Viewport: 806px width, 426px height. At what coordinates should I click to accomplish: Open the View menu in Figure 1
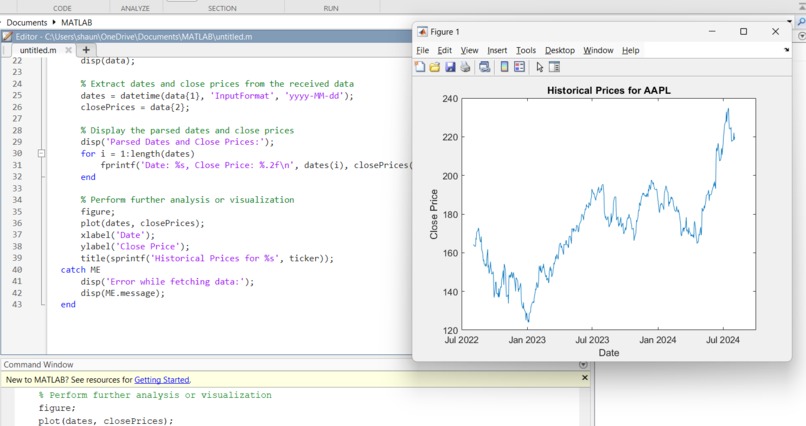(x=469, y=50)
